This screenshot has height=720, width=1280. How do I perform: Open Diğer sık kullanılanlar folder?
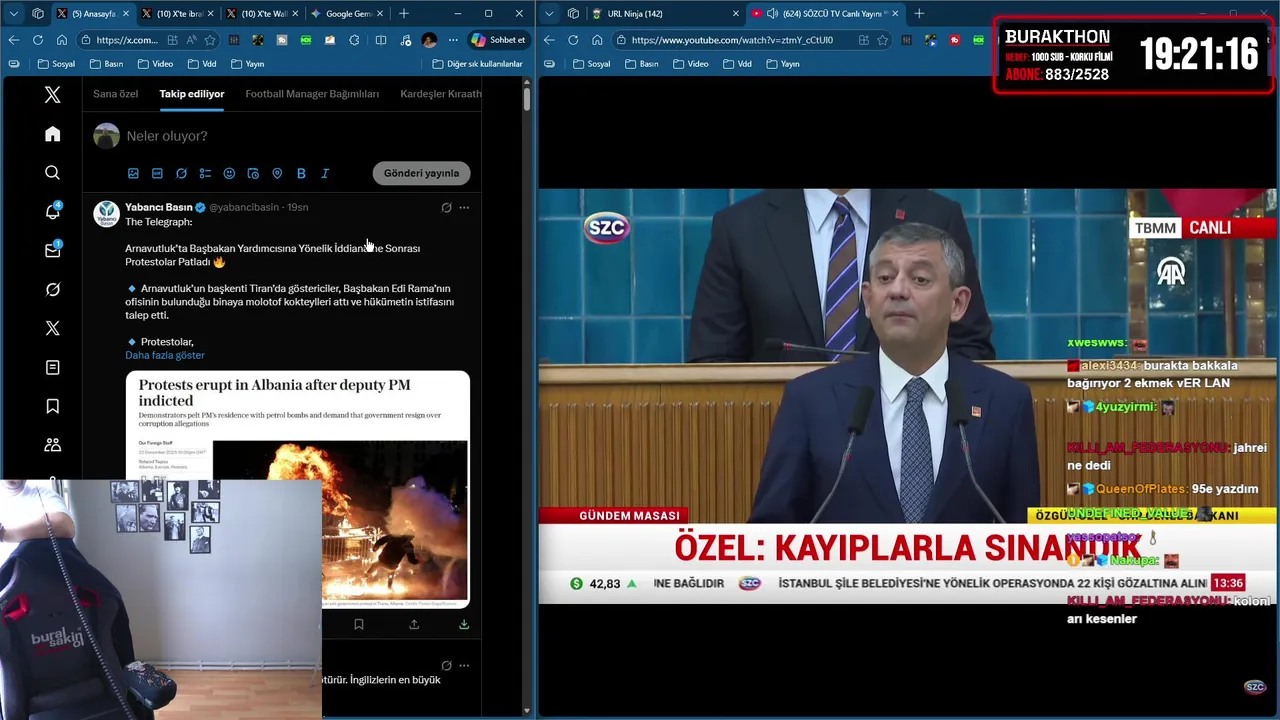(478, 64)
